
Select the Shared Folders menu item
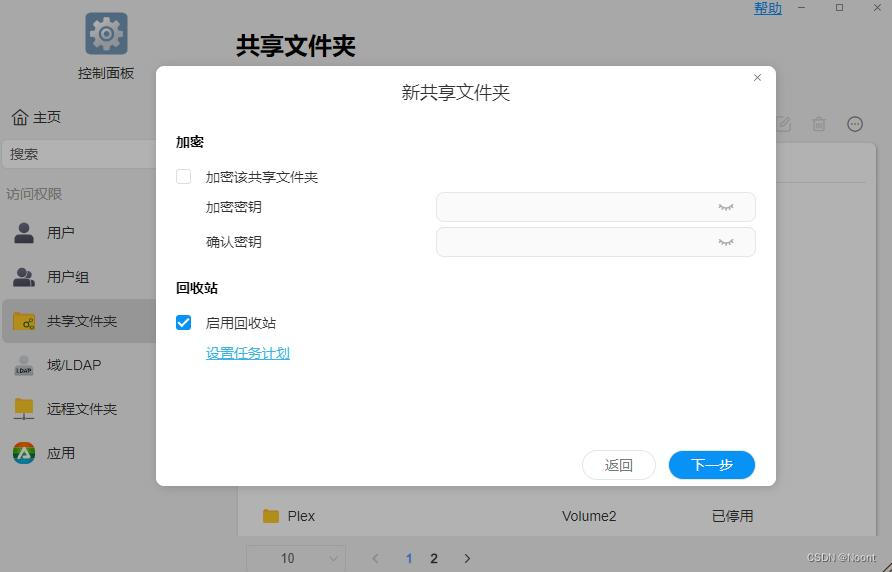(x=80, y=321)
